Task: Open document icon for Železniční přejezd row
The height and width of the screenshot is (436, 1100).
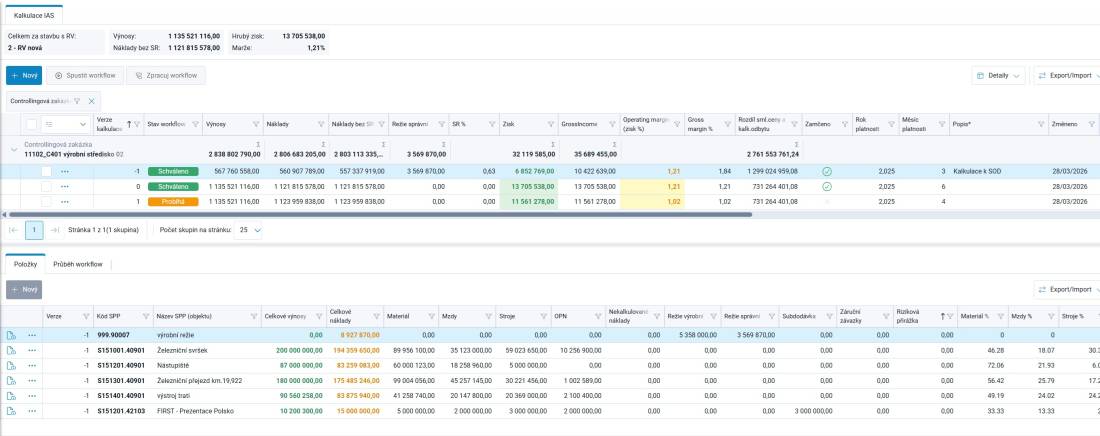Action: (11, 381)
